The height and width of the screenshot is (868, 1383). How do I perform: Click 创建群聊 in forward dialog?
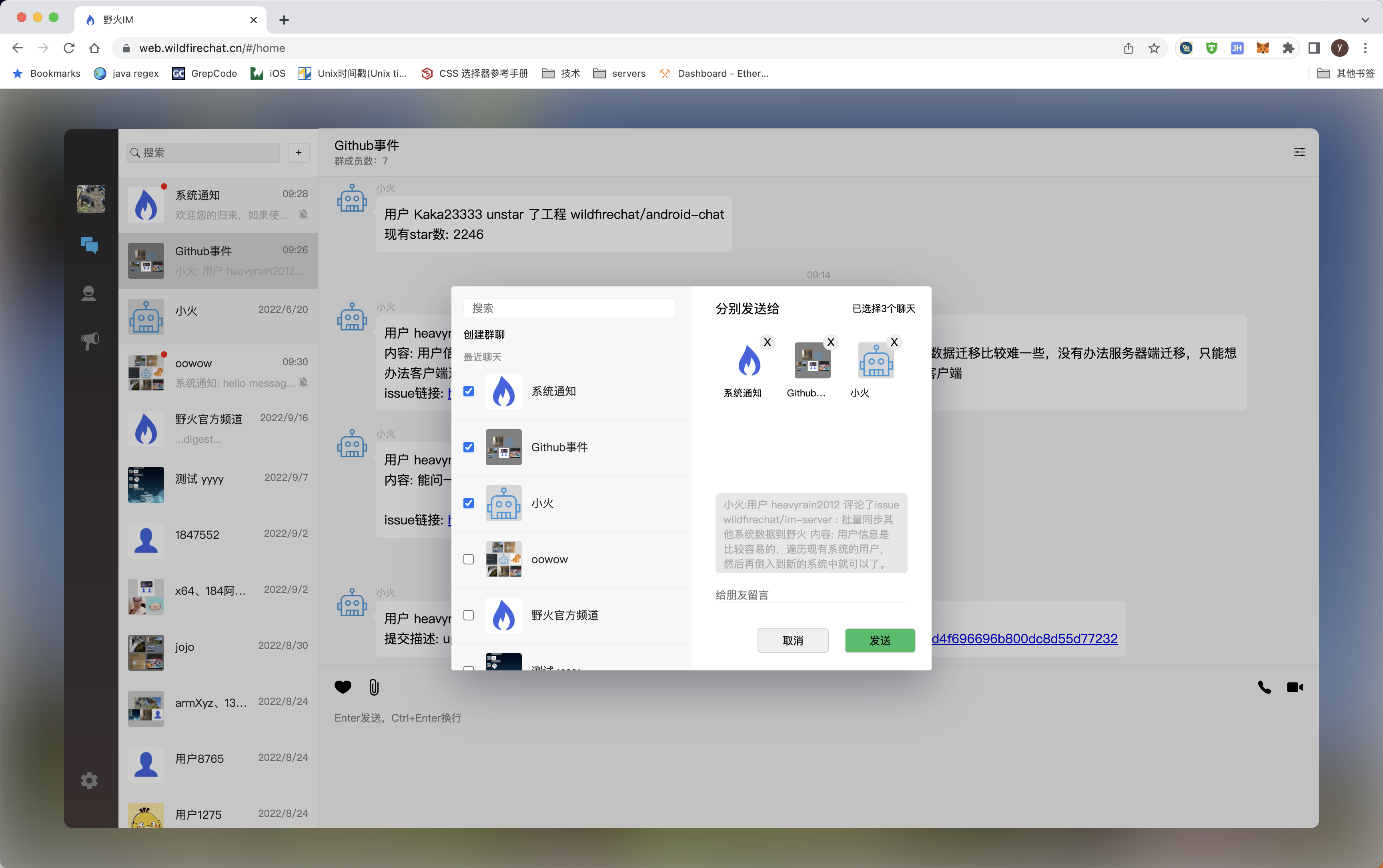click(484, 335)
